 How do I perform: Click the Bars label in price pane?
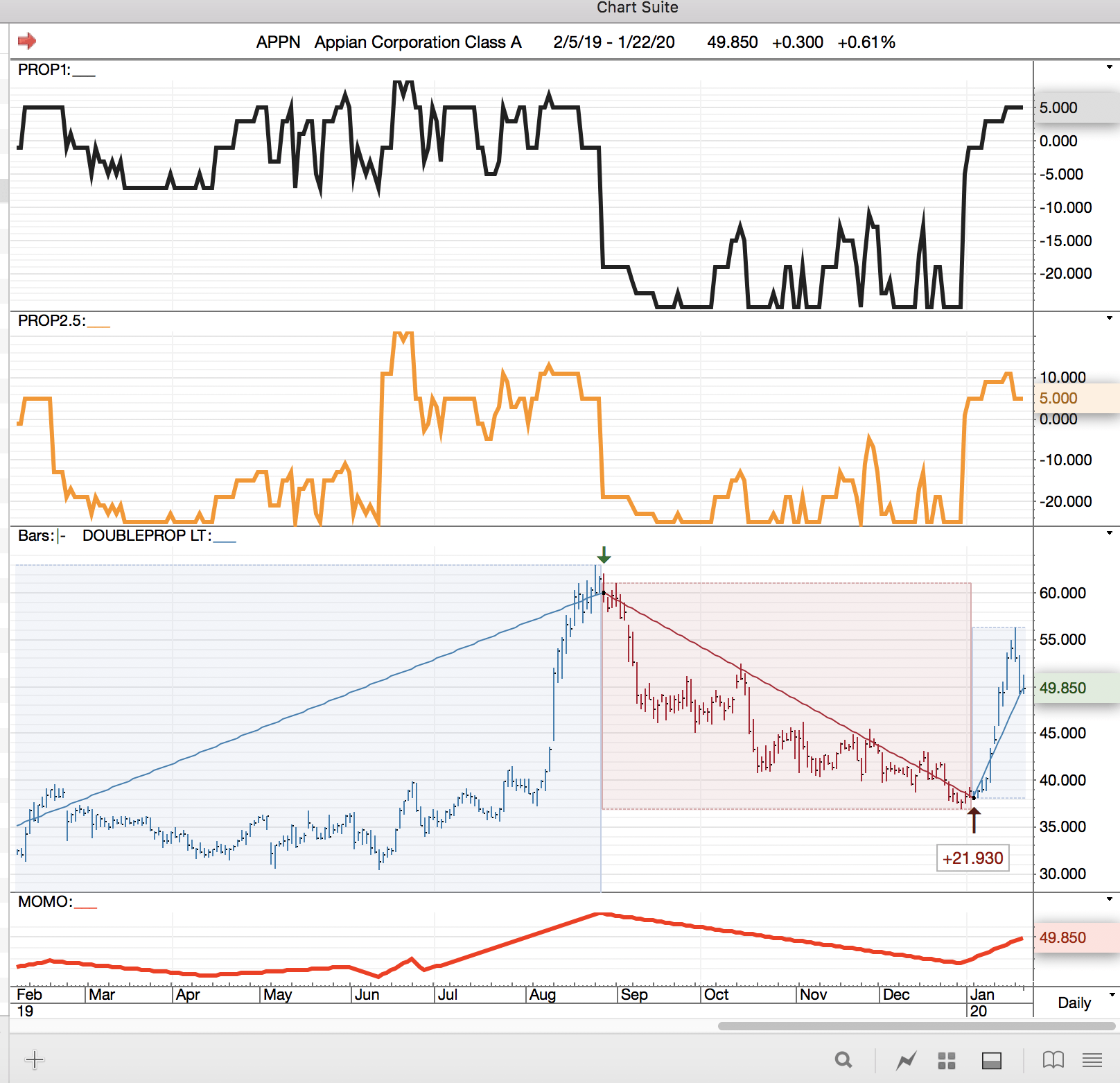pos(35,536)
